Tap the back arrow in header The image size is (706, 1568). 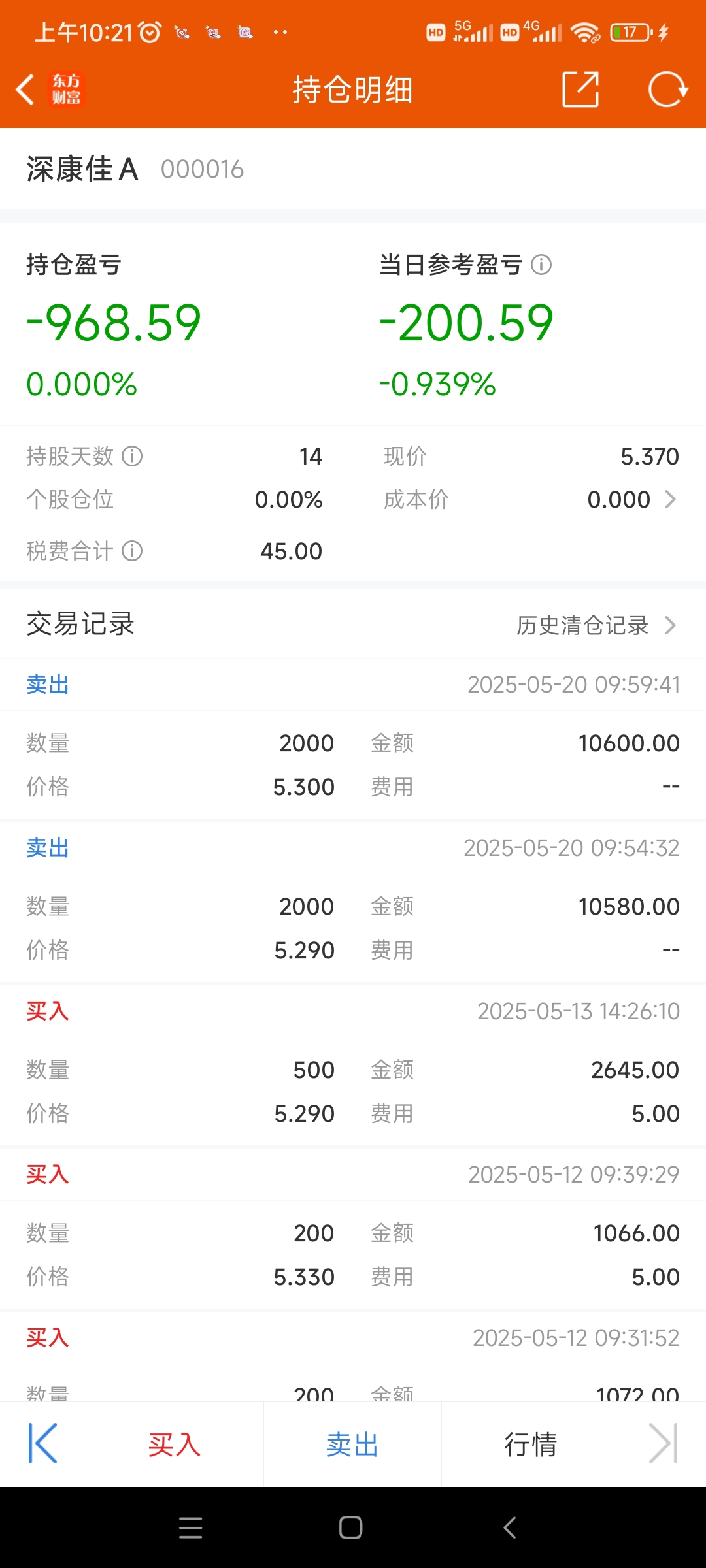(25, 90)
